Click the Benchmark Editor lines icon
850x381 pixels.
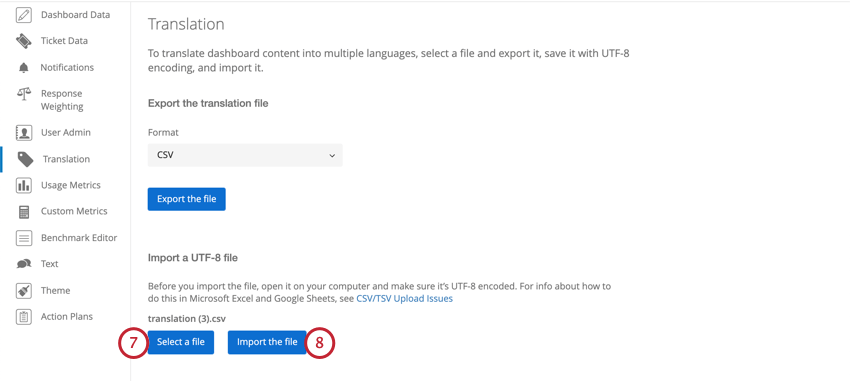(x=24, y=238)
